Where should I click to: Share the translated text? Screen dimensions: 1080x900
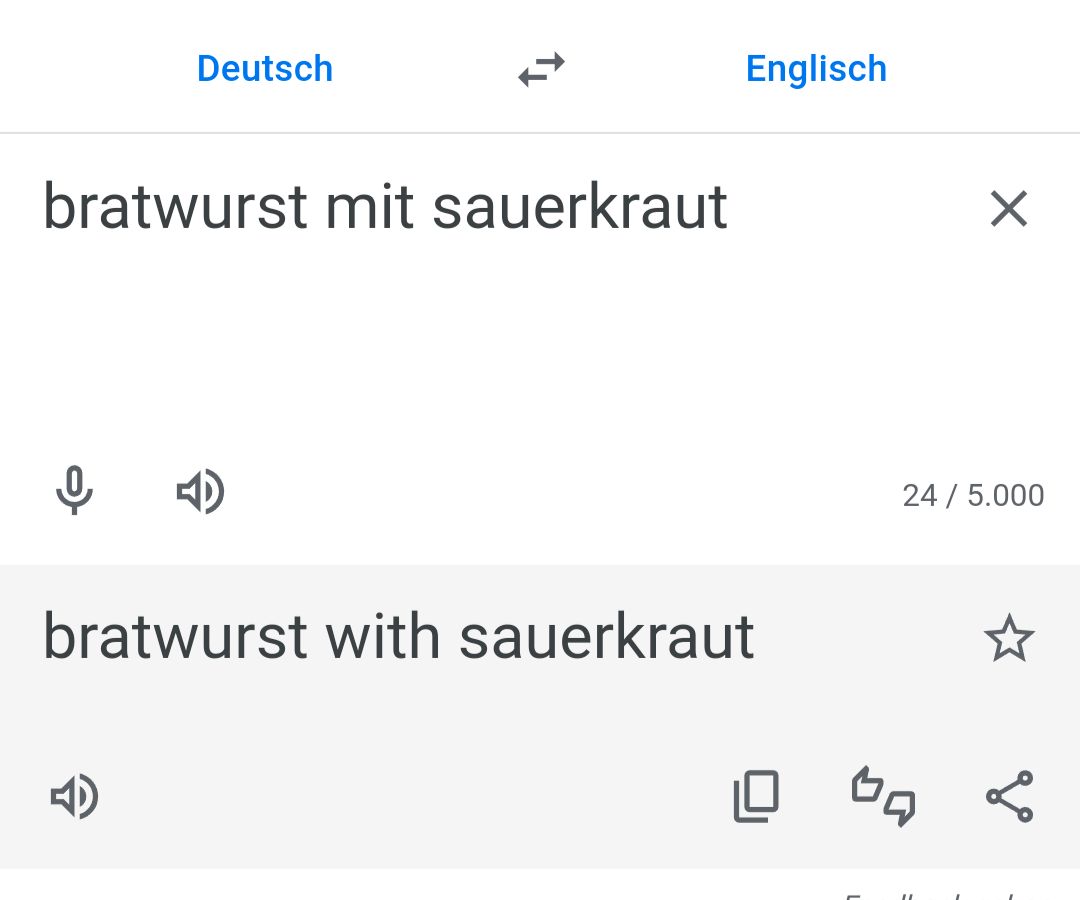coord(1009,797)
